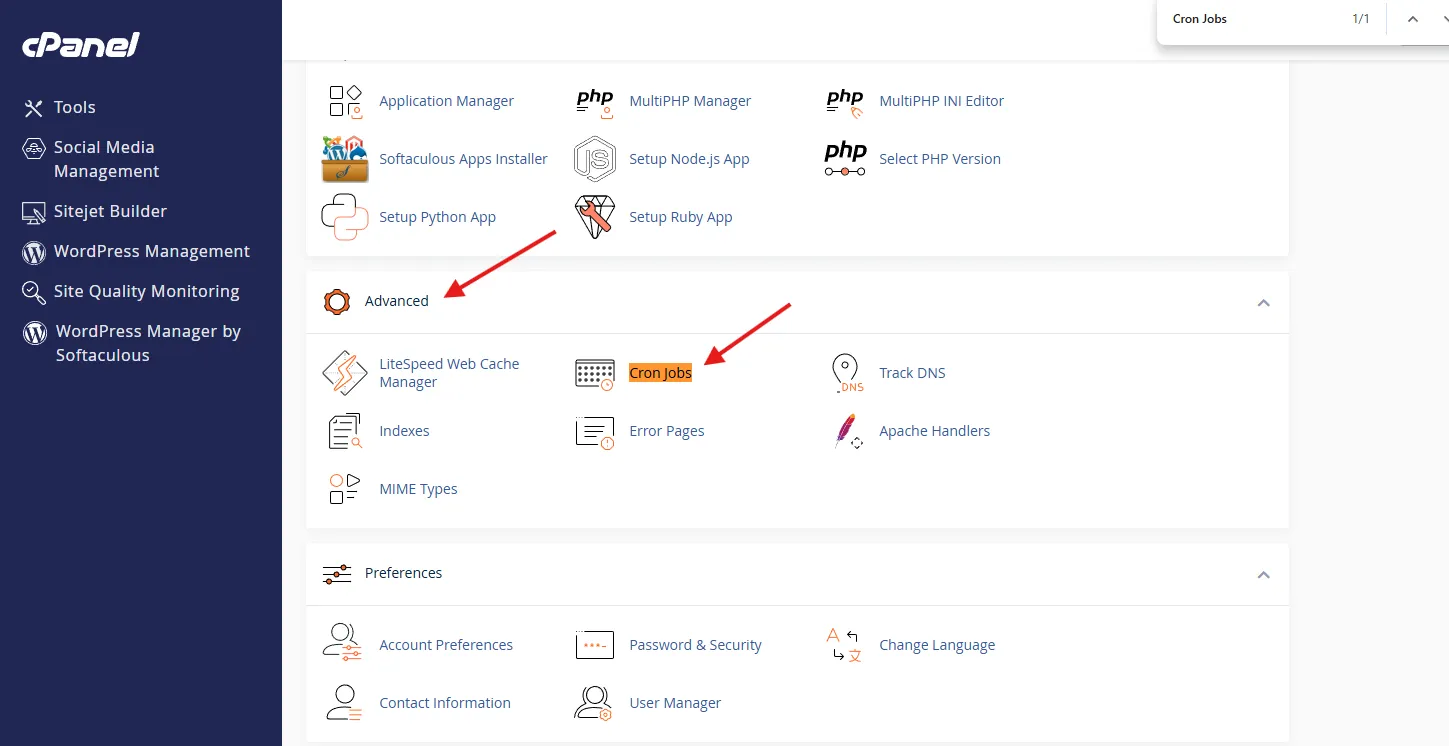This screenshot has height=746, width=1449.
Task: Open the Track DNS link
Action: [x=912, y=373]
